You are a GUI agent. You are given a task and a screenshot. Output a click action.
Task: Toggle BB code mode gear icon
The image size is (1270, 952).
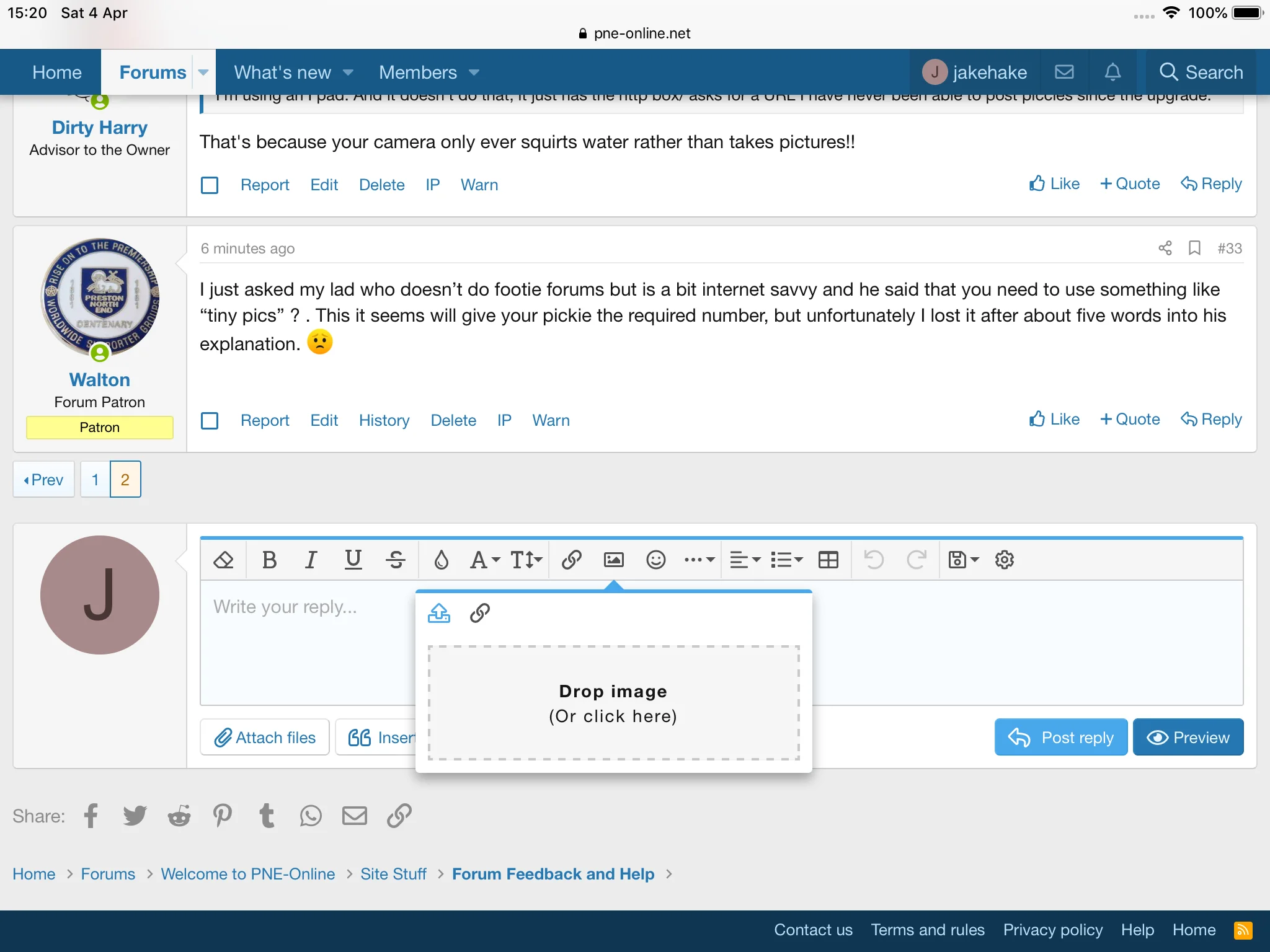point(1004,560)
